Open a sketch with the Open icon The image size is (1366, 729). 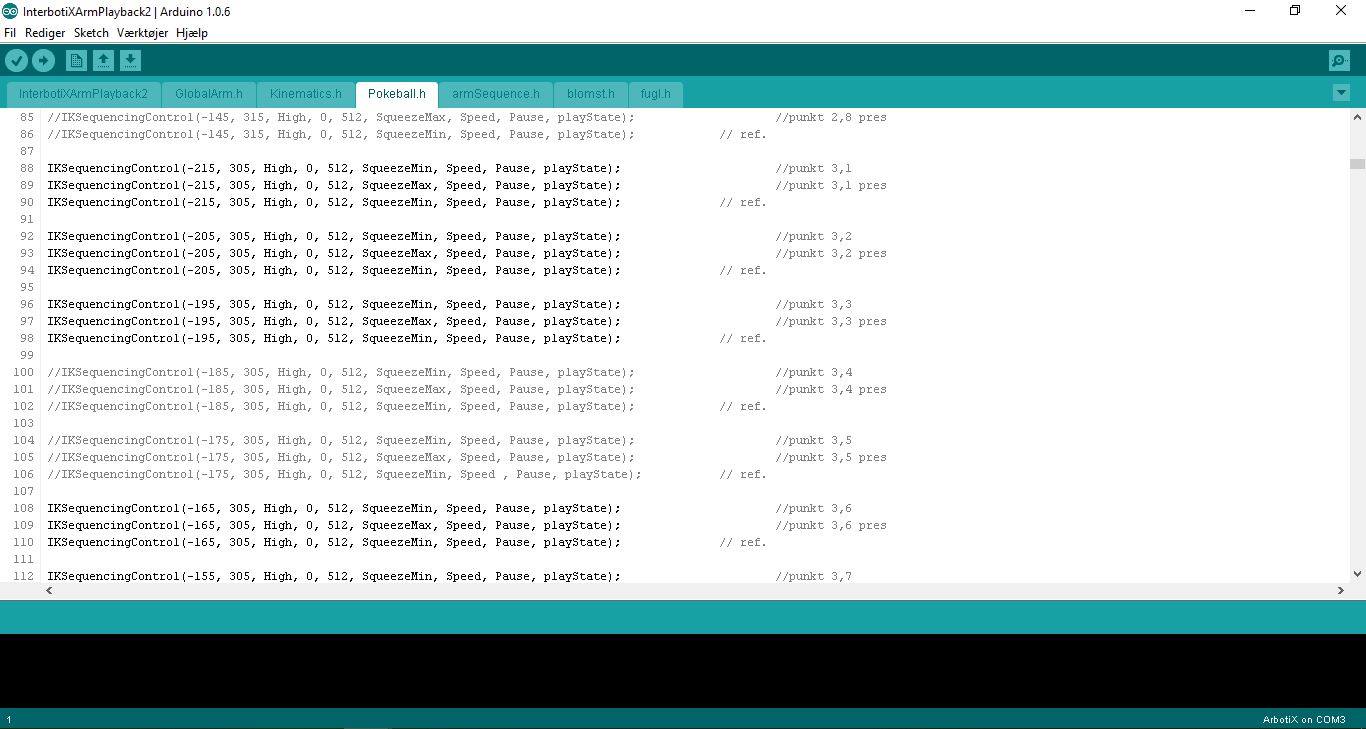(x=103, y=61)
